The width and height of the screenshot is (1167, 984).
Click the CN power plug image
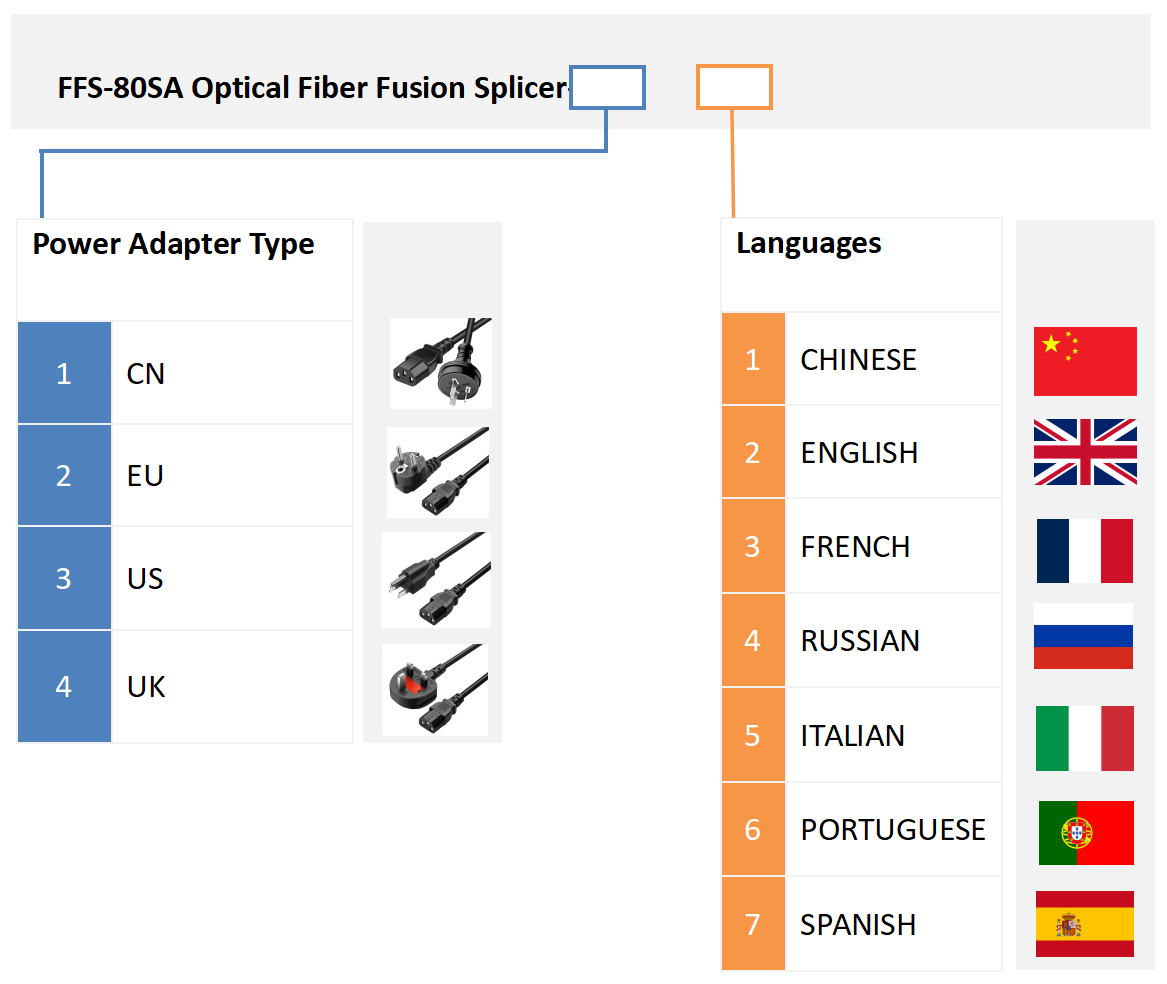pos(440,363)
